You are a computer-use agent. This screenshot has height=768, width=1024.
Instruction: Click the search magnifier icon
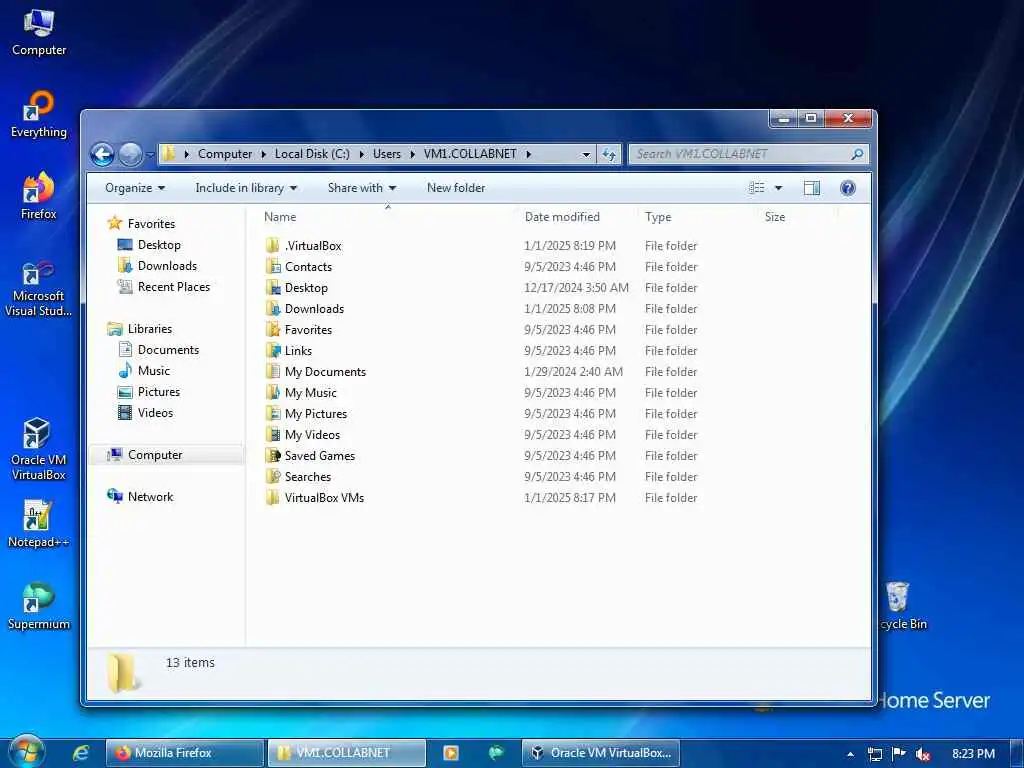tap(857, 154)
